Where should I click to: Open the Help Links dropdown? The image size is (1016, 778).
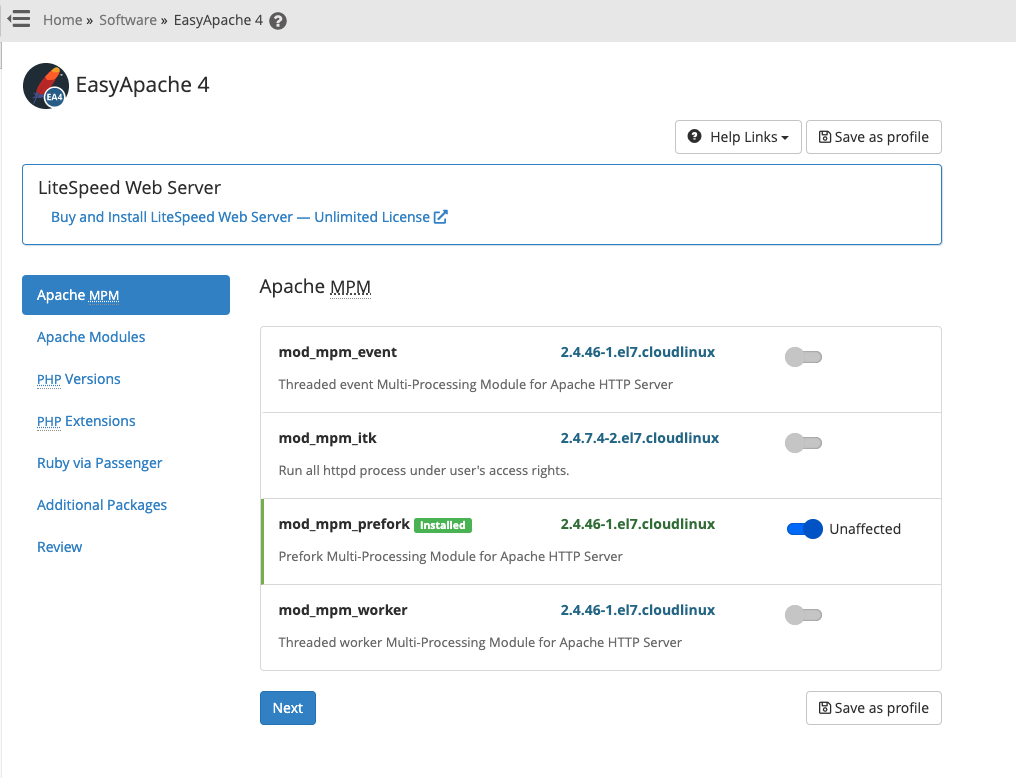click(x=738, y=137)
